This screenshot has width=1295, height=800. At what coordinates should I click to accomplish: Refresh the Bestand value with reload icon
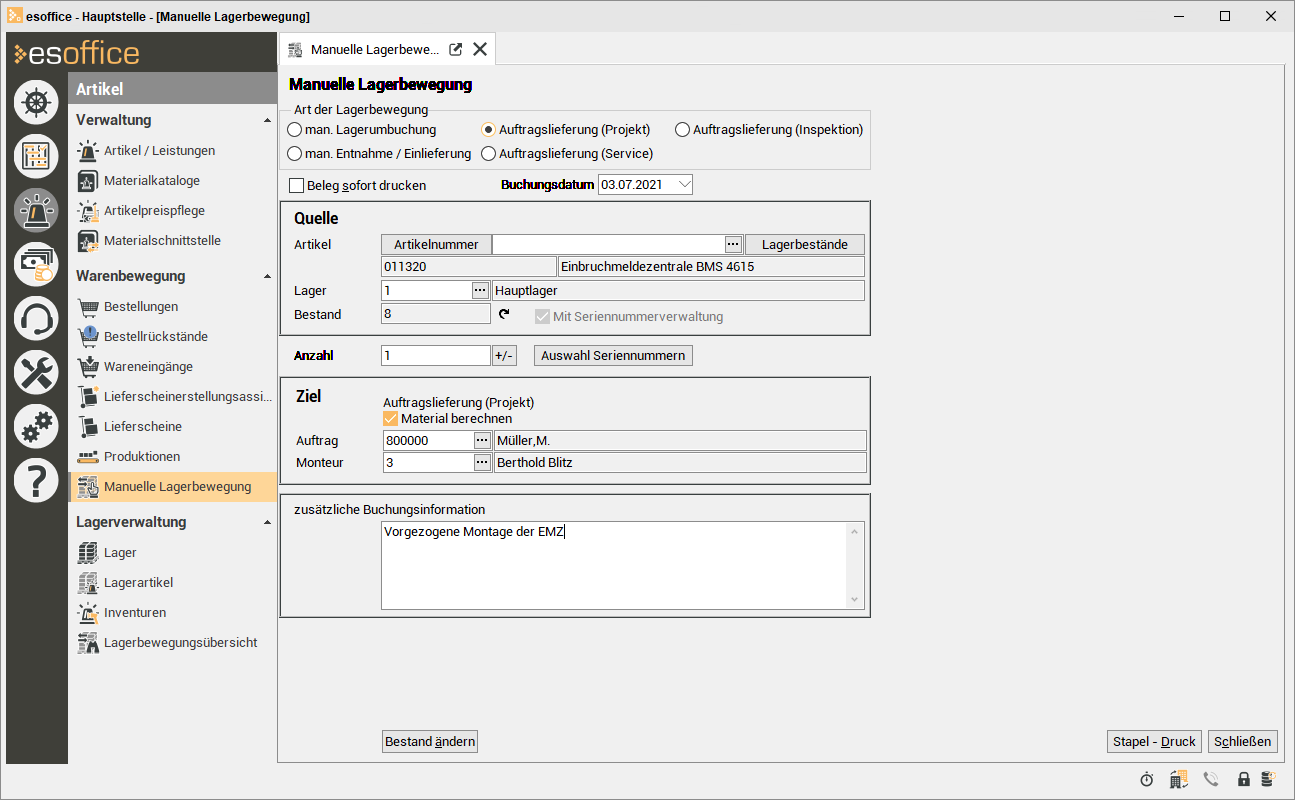504,315
